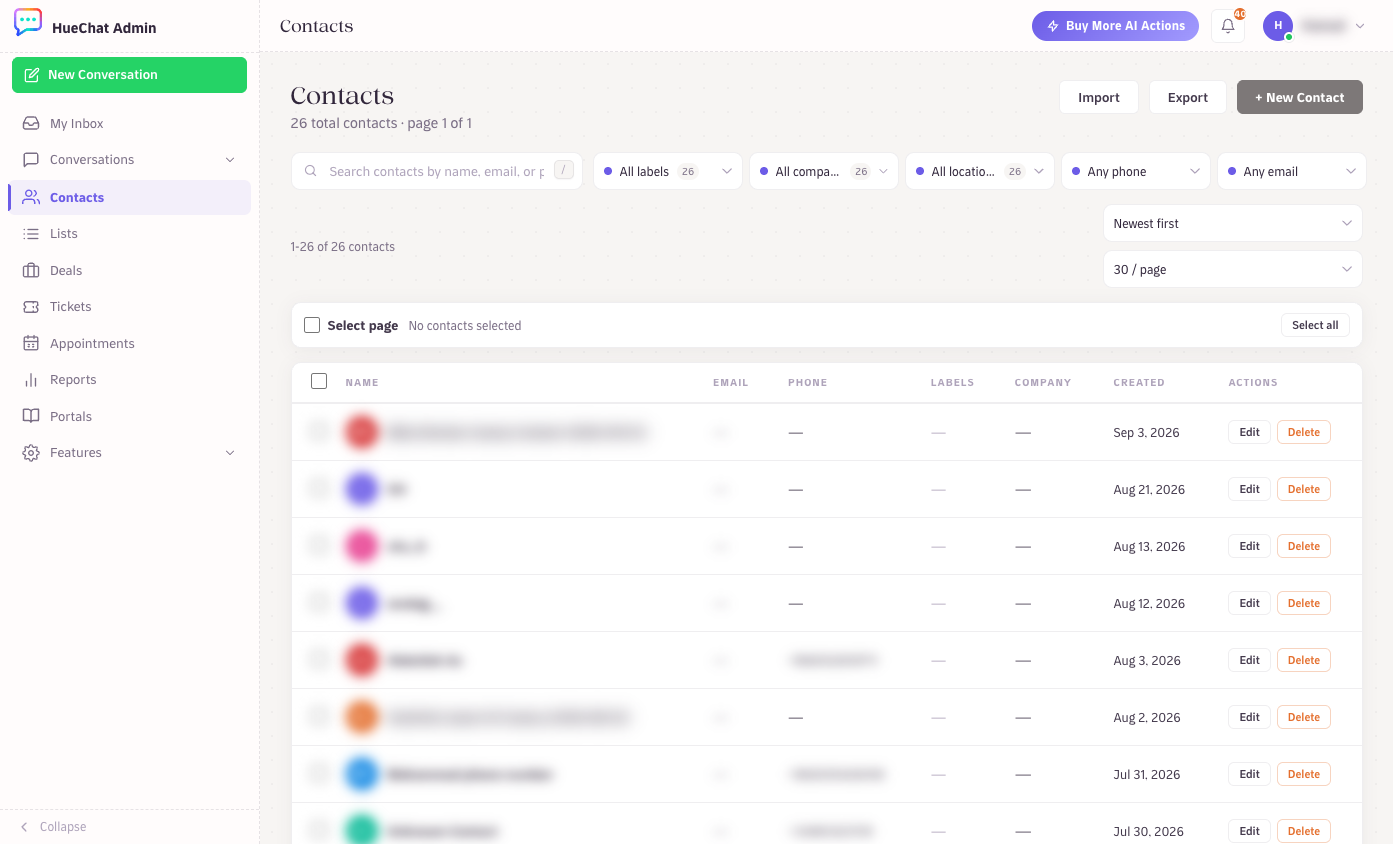Start a New Conversation
Image resolution: width=1393 pixels, height=844 pixels.
129,75
